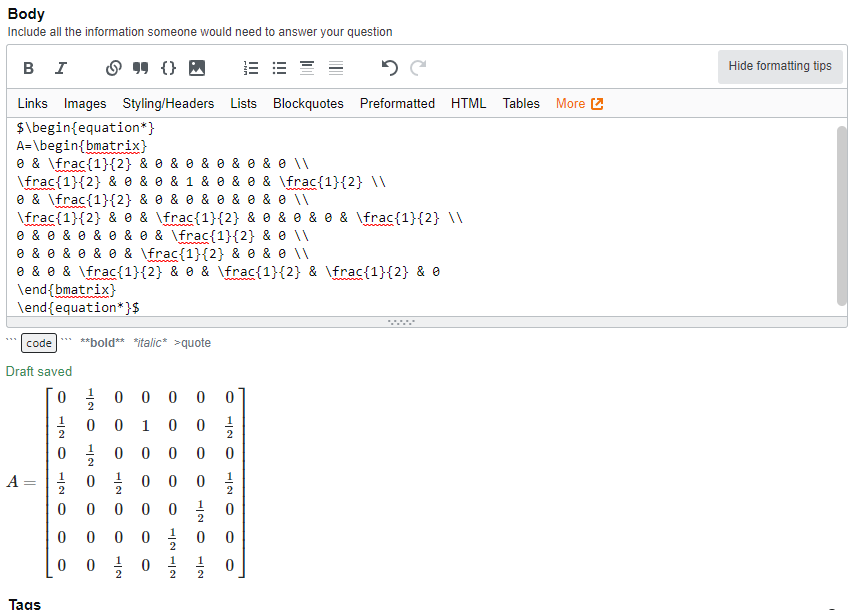The image size is (859, 610).
Task: Insert inline code with the curly braces icon
Action: pyautogui.click(x=168, y=68)
